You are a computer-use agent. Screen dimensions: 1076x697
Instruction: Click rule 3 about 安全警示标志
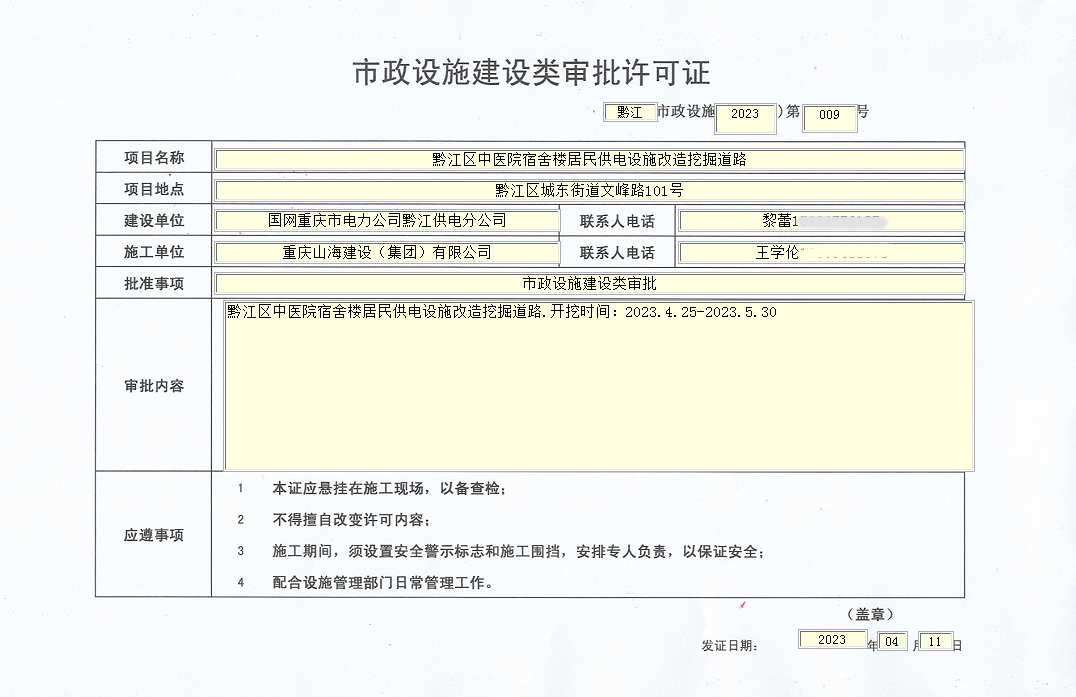[x=519, y=552]
